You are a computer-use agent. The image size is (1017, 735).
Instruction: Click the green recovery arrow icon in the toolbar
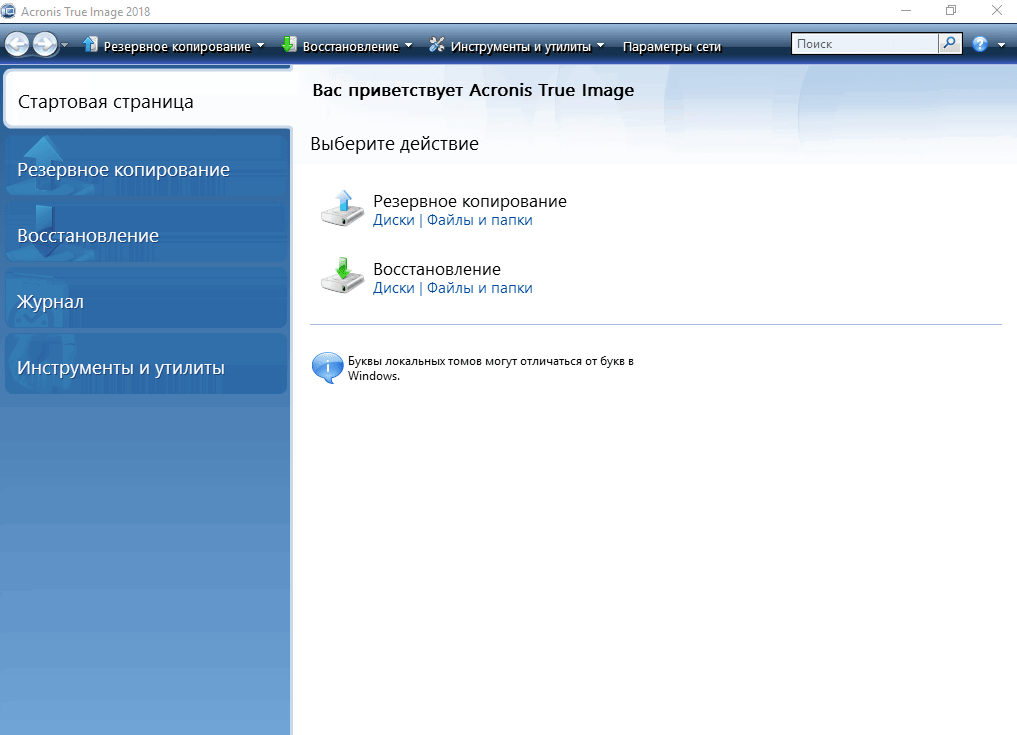(289, 45)
